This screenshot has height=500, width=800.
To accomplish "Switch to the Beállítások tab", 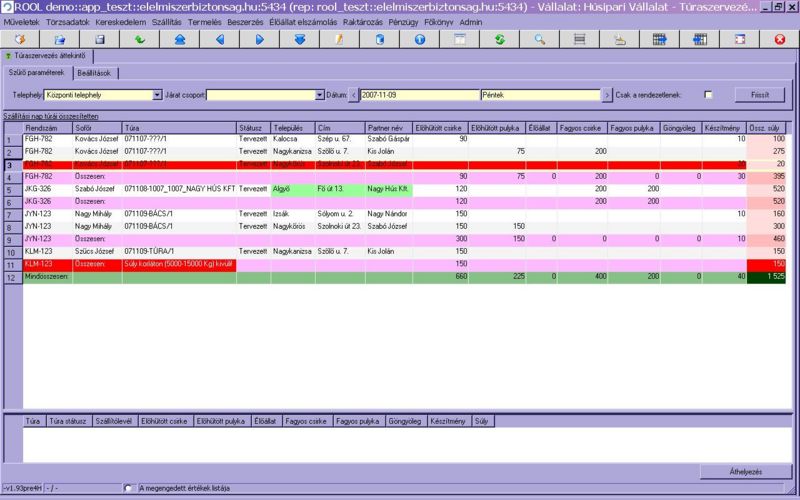I will click(99, 73).
